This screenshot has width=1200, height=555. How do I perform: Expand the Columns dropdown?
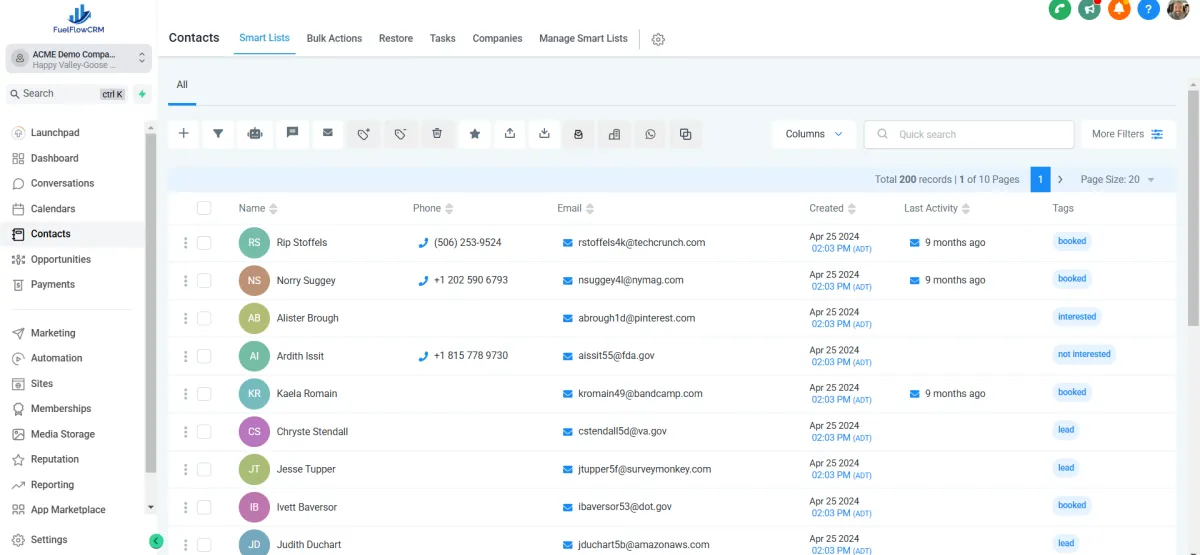[x=814, y=134]
